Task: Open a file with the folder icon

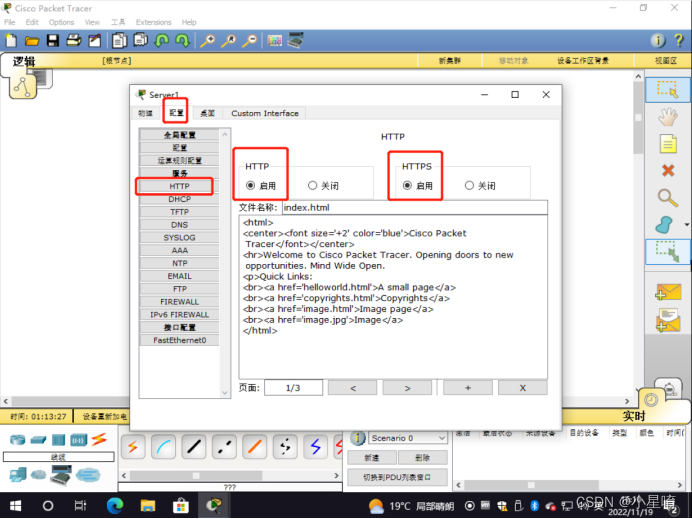Action: point(32,41)
